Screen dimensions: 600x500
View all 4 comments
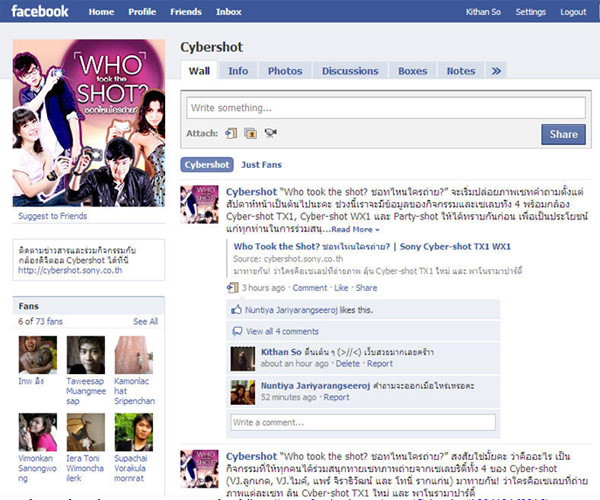(282, 331)
